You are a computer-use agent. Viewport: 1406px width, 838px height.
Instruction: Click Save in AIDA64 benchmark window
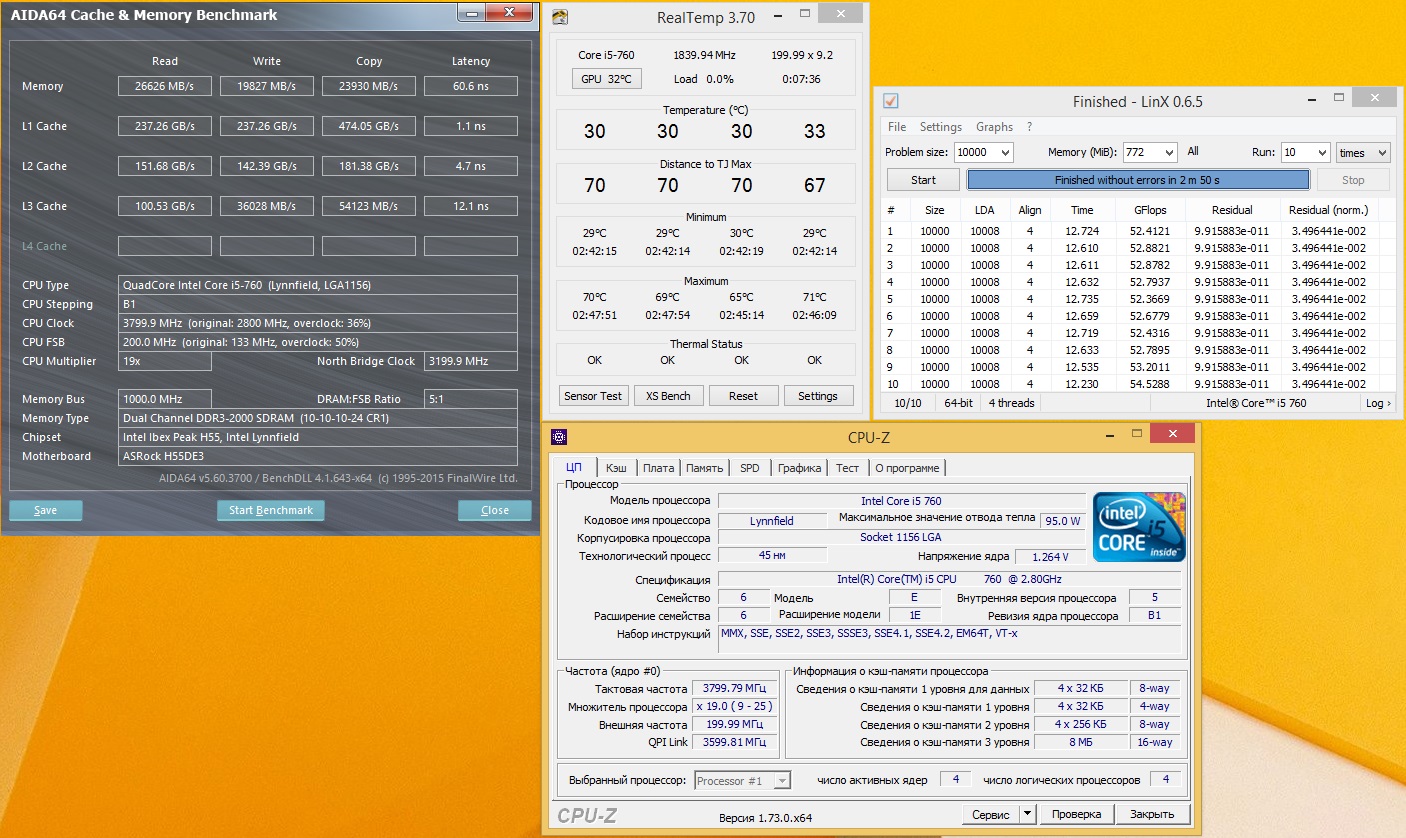point(46,510)
